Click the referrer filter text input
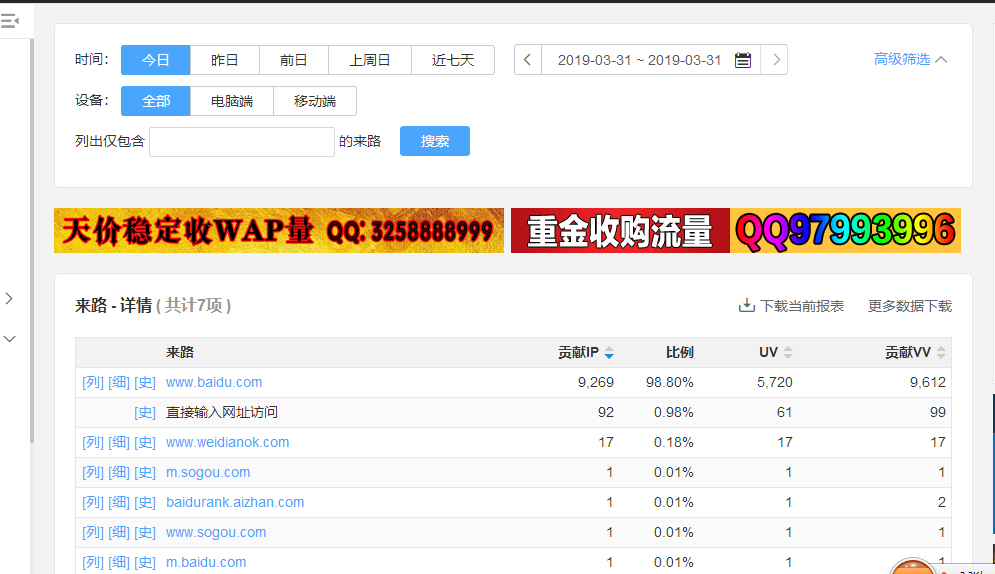This screenshot has width=995, height=574. [x=242, y=141]
